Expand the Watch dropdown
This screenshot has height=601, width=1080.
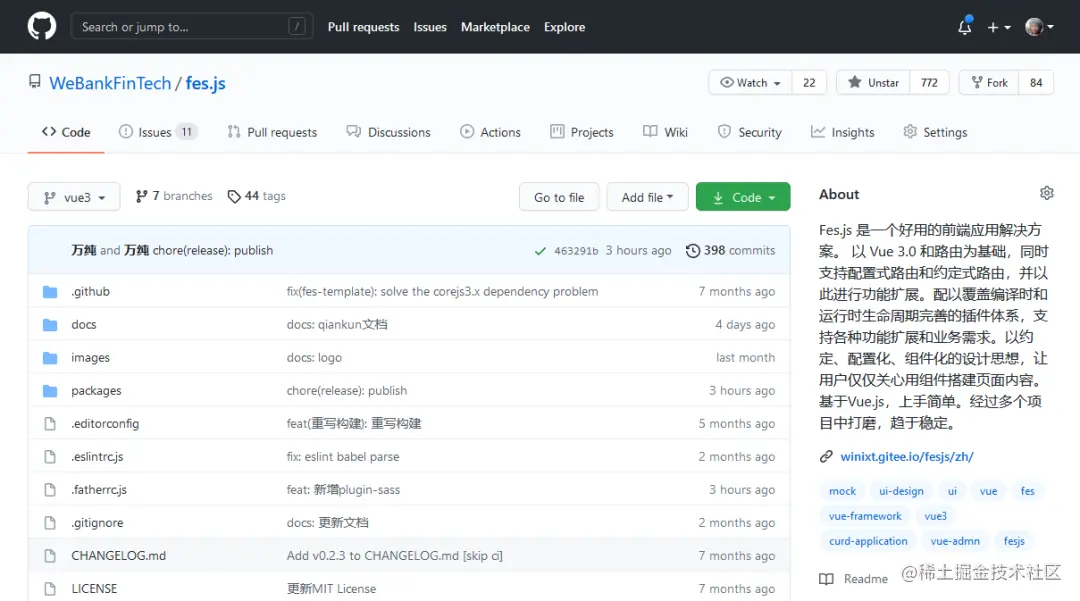pyautogui.click(x=750, y=83)
